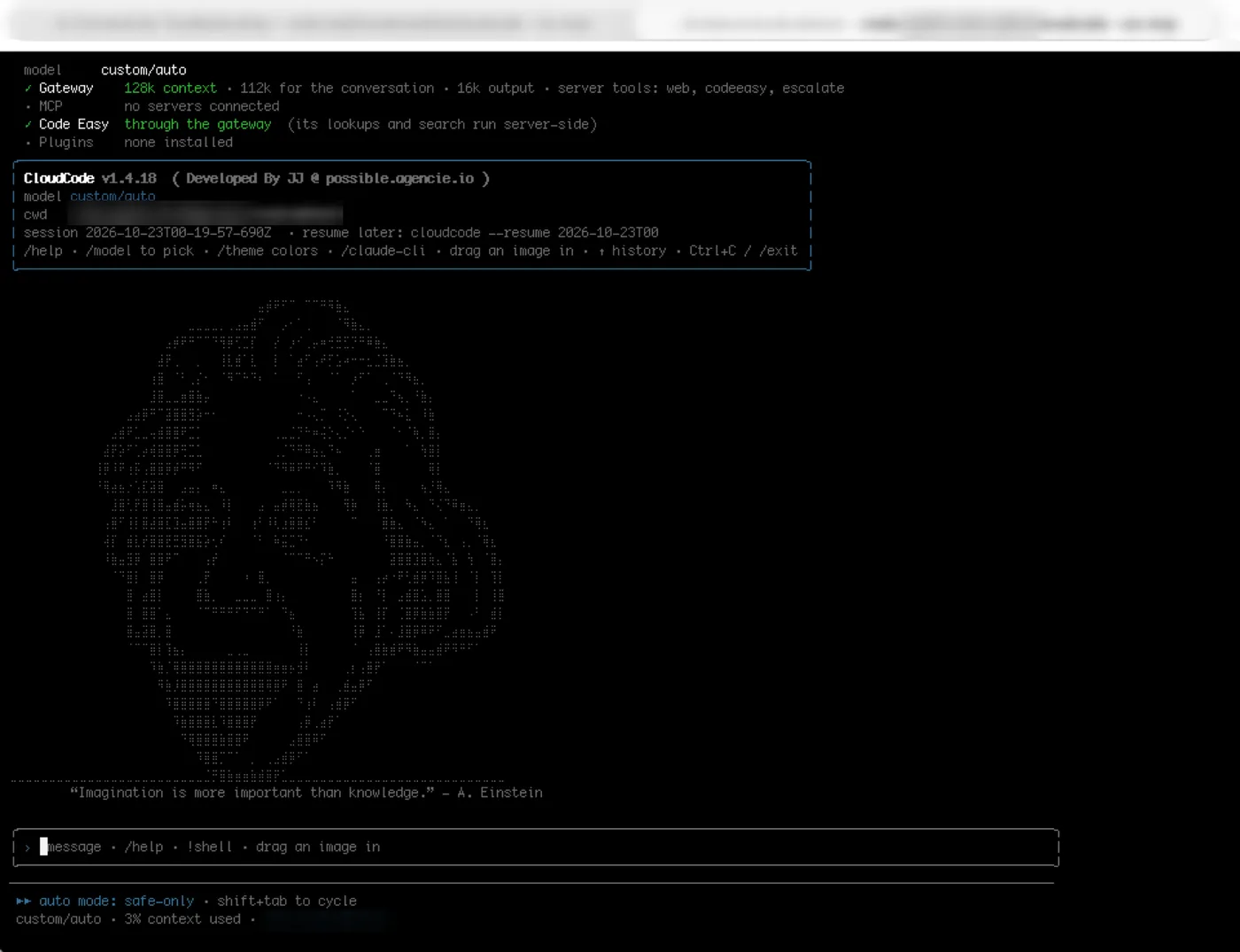Select '128k context' in the Gateway row
The image size is (1240, 952).
170,89
